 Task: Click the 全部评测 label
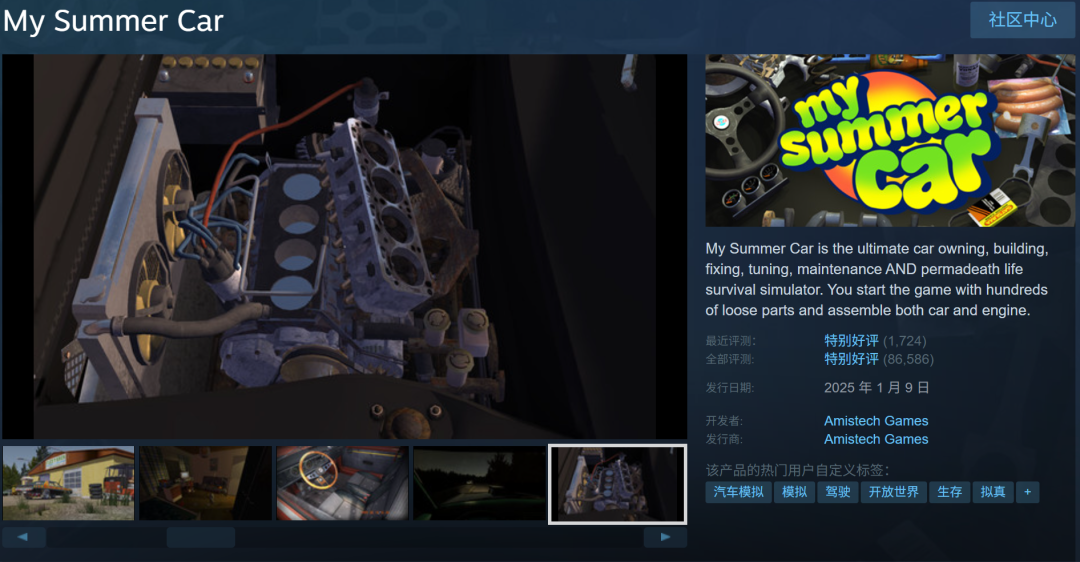click(730, 360)
